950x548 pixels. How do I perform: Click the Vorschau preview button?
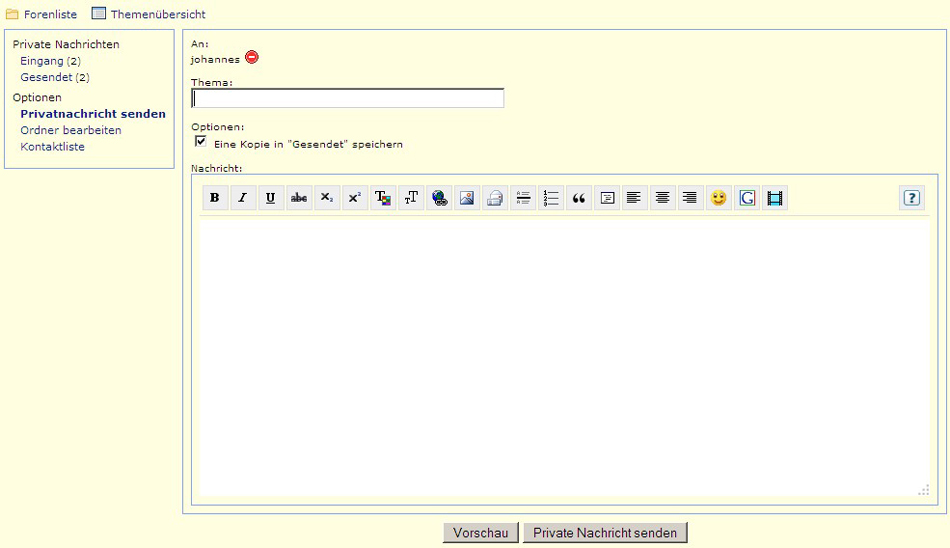pos(480,533)
